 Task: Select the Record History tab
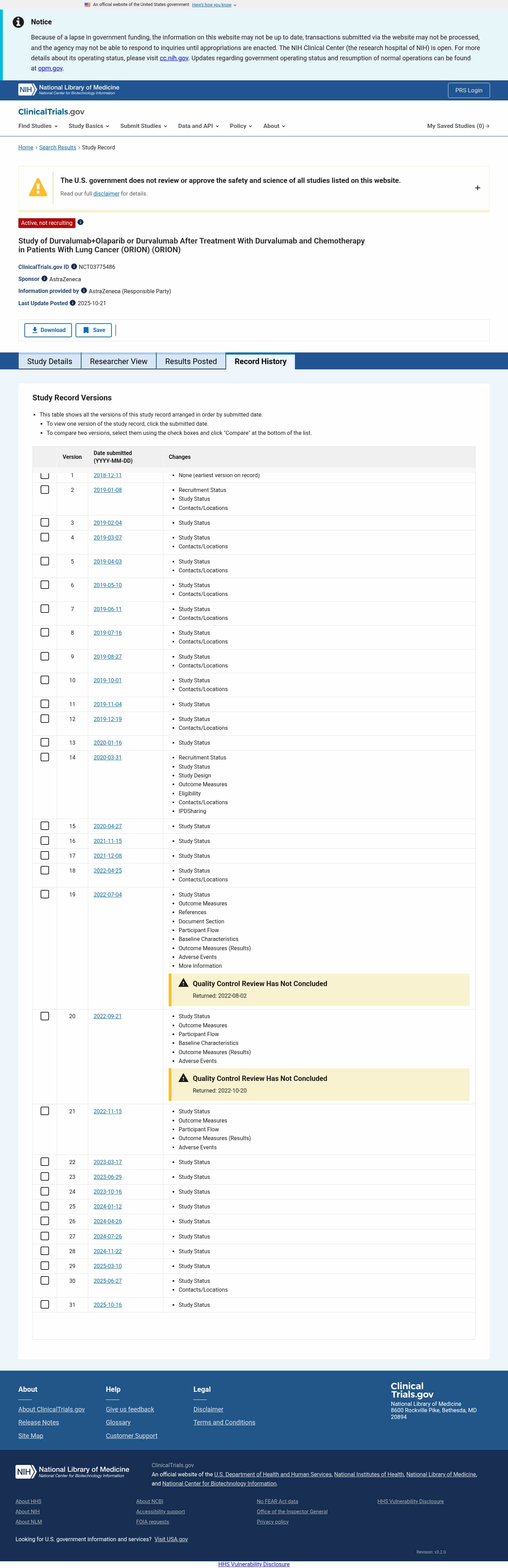(x=260, y=361)
